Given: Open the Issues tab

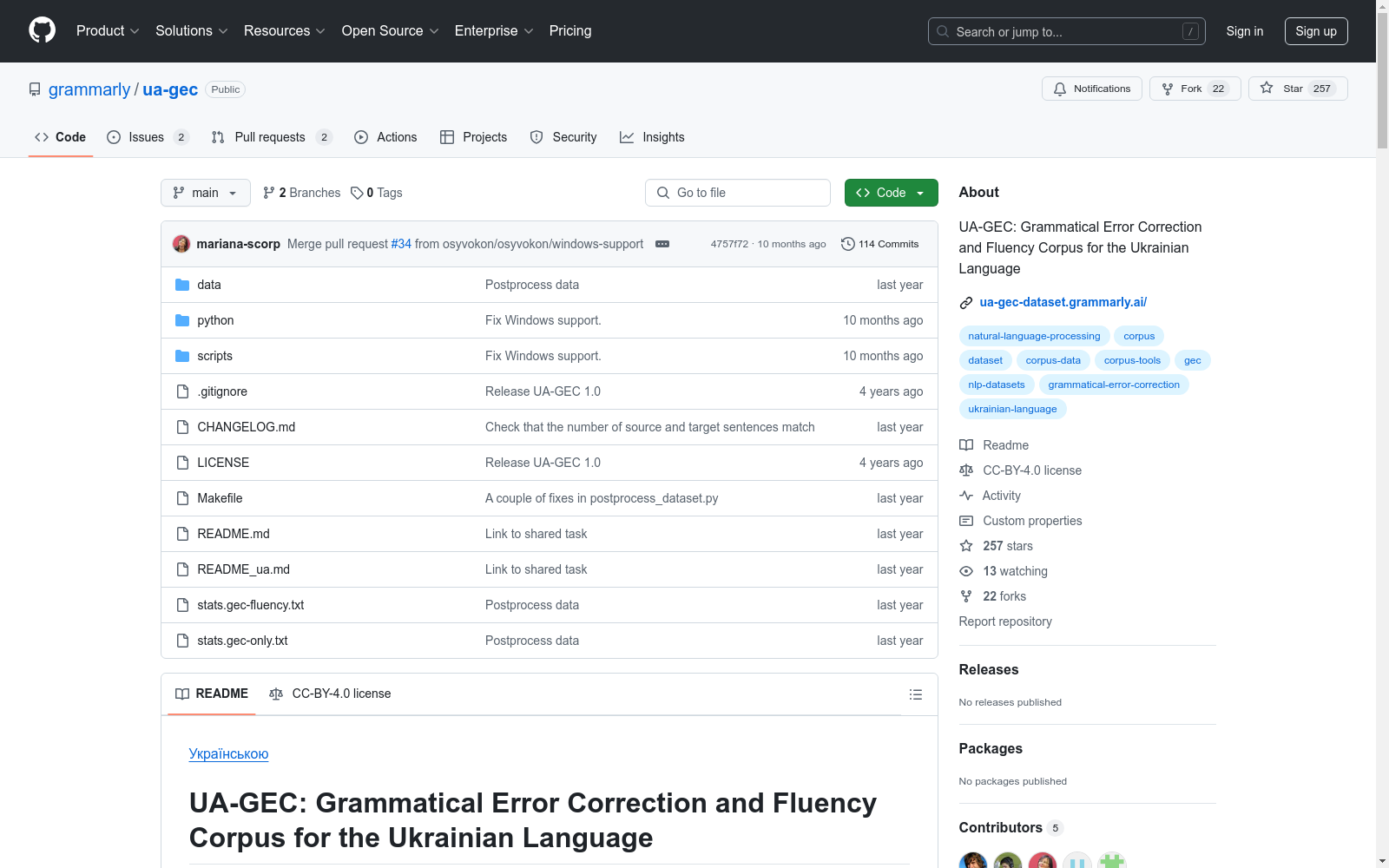Looking at the screenshot, I should (148, 137).
